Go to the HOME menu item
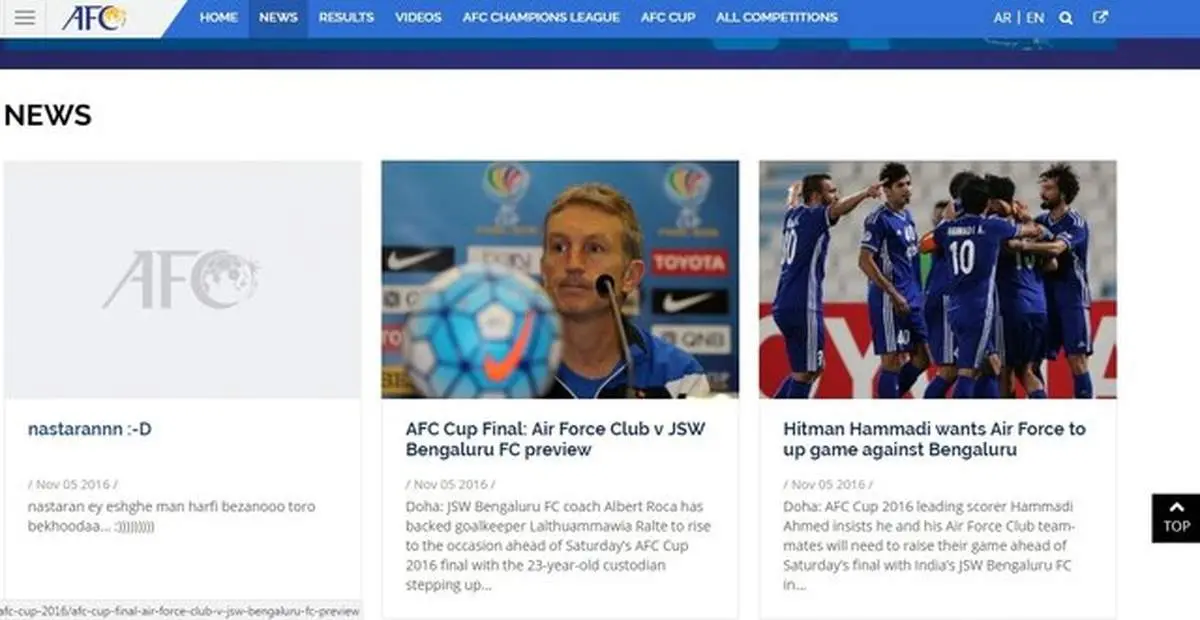The image size is (1200, 620). click(218, 17)
